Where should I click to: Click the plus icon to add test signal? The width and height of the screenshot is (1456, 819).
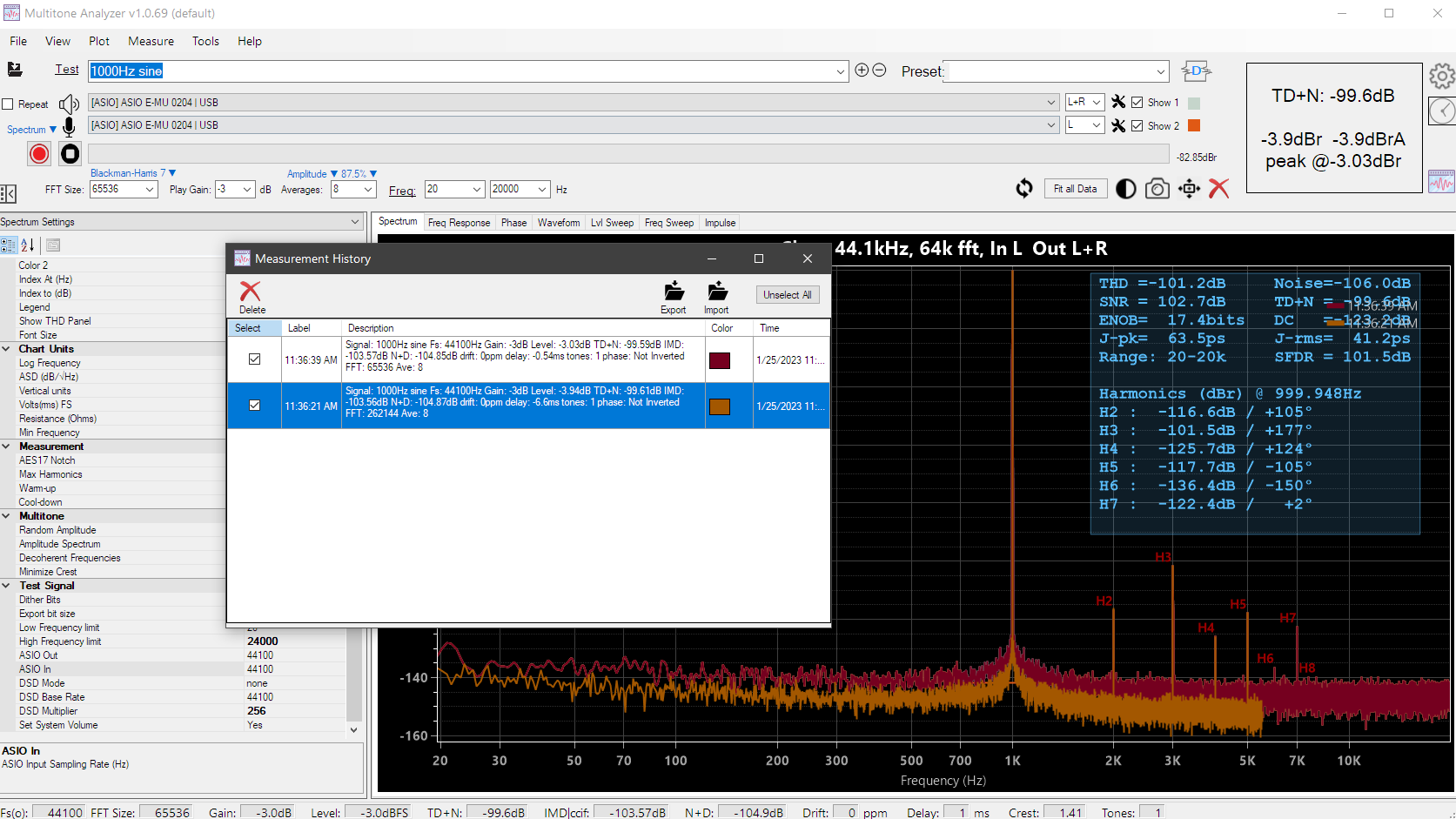click(862, 70)
